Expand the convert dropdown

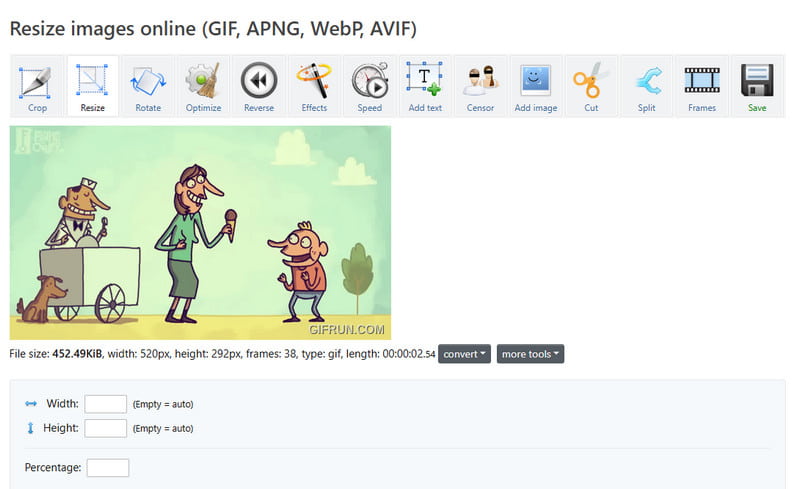click(x=464, y=354)
